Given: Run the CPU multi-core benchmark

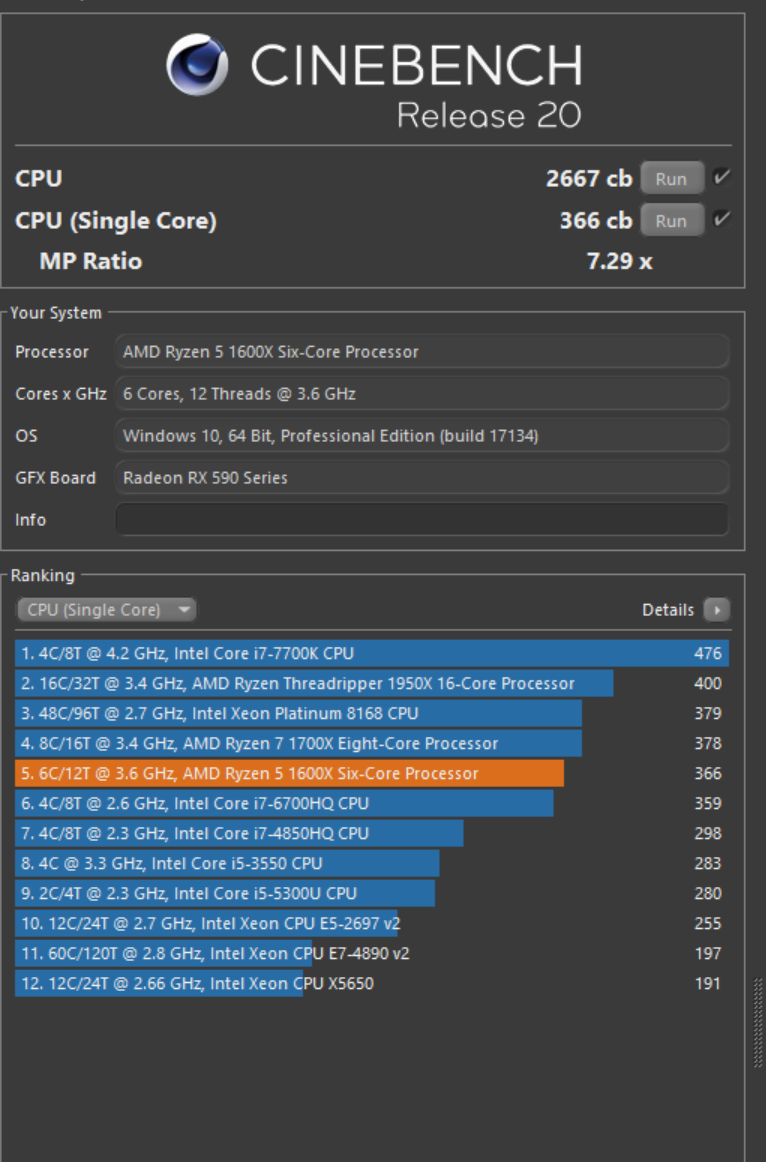Looking at the screenshot, I should pyautogui.click(x=671, y=178).
